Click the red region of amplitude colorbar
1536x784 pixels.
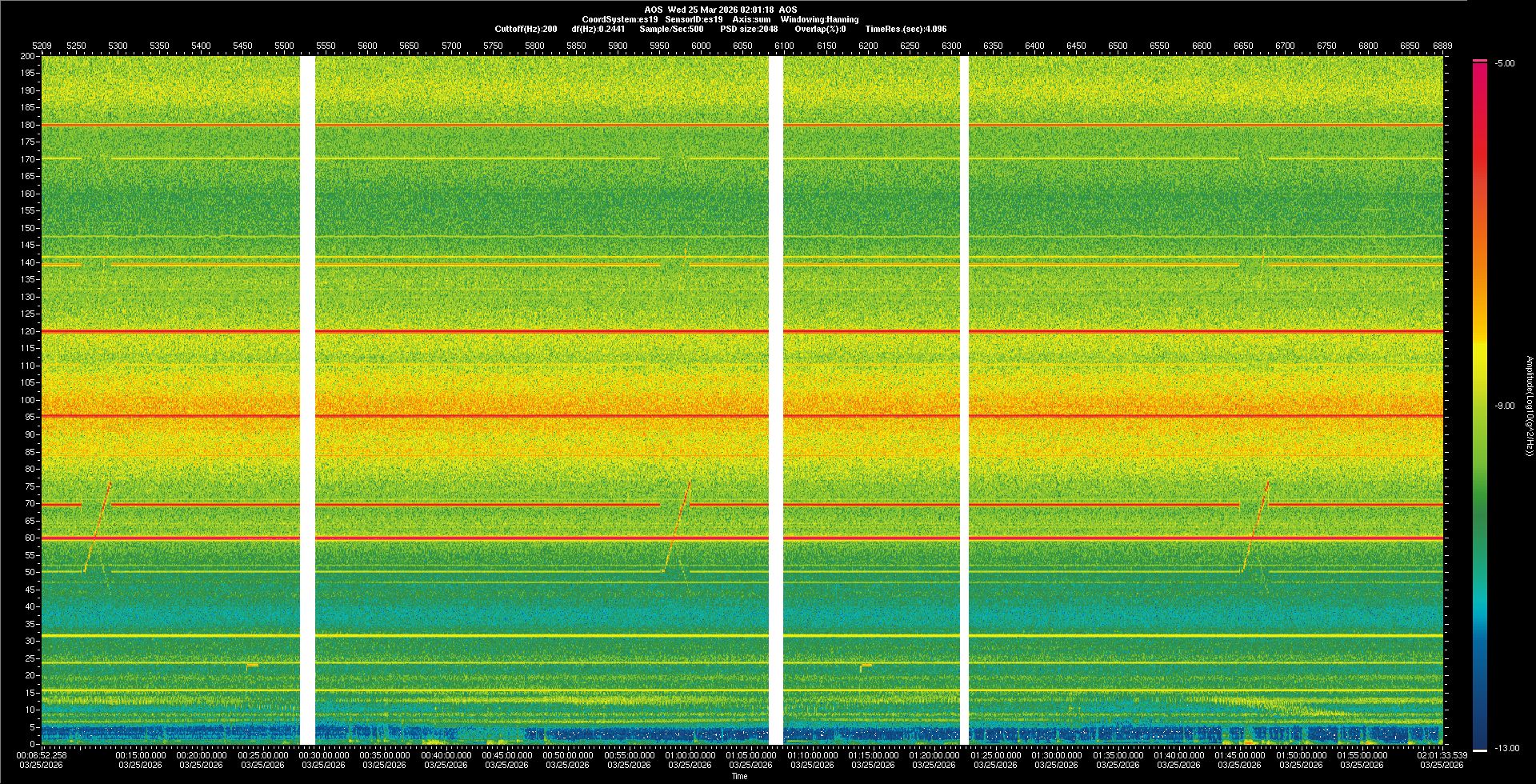pyautogui.click(x=1479, y=120)
